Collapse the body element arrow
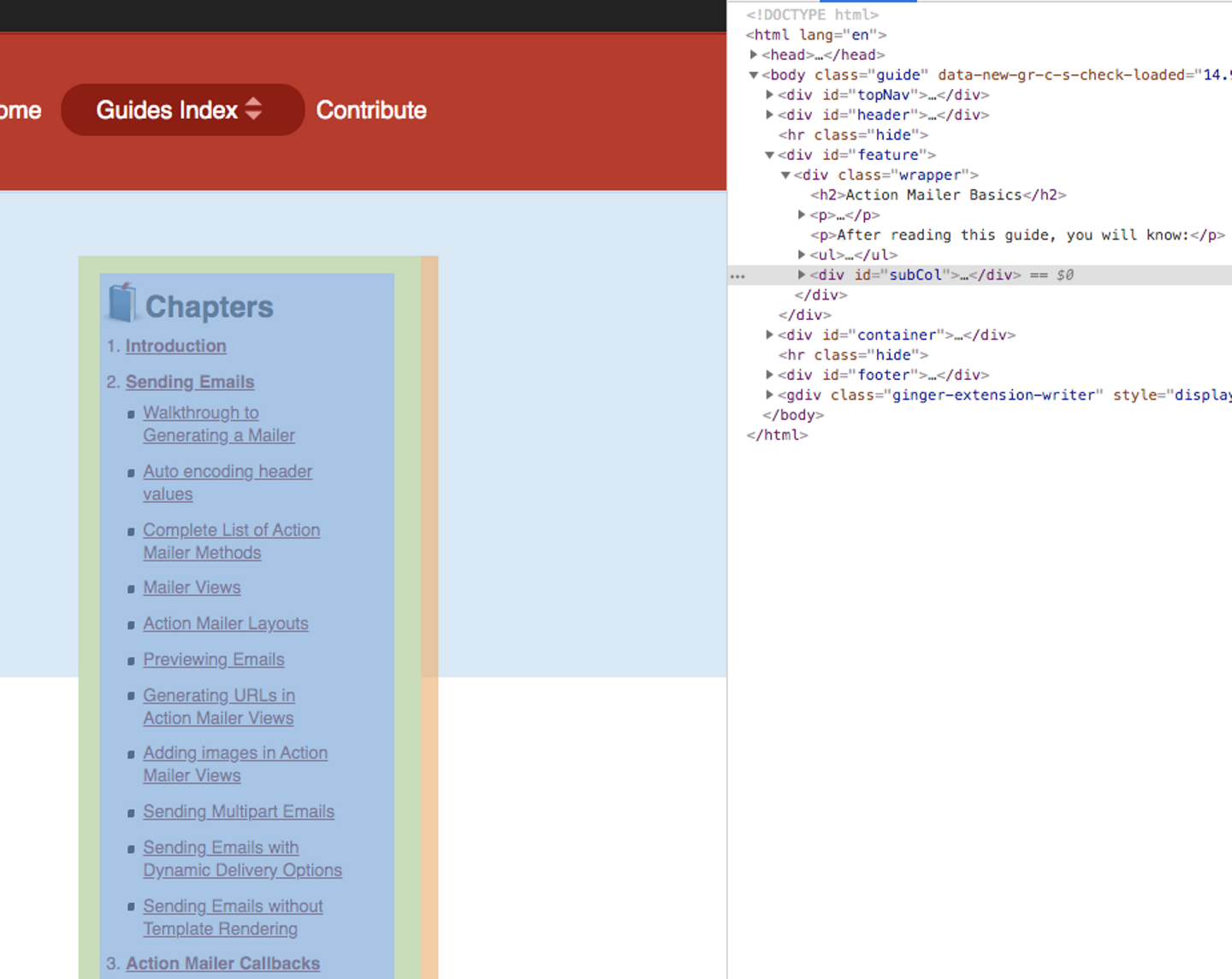Screen dimensions: 1232x979 coord(754,75)
